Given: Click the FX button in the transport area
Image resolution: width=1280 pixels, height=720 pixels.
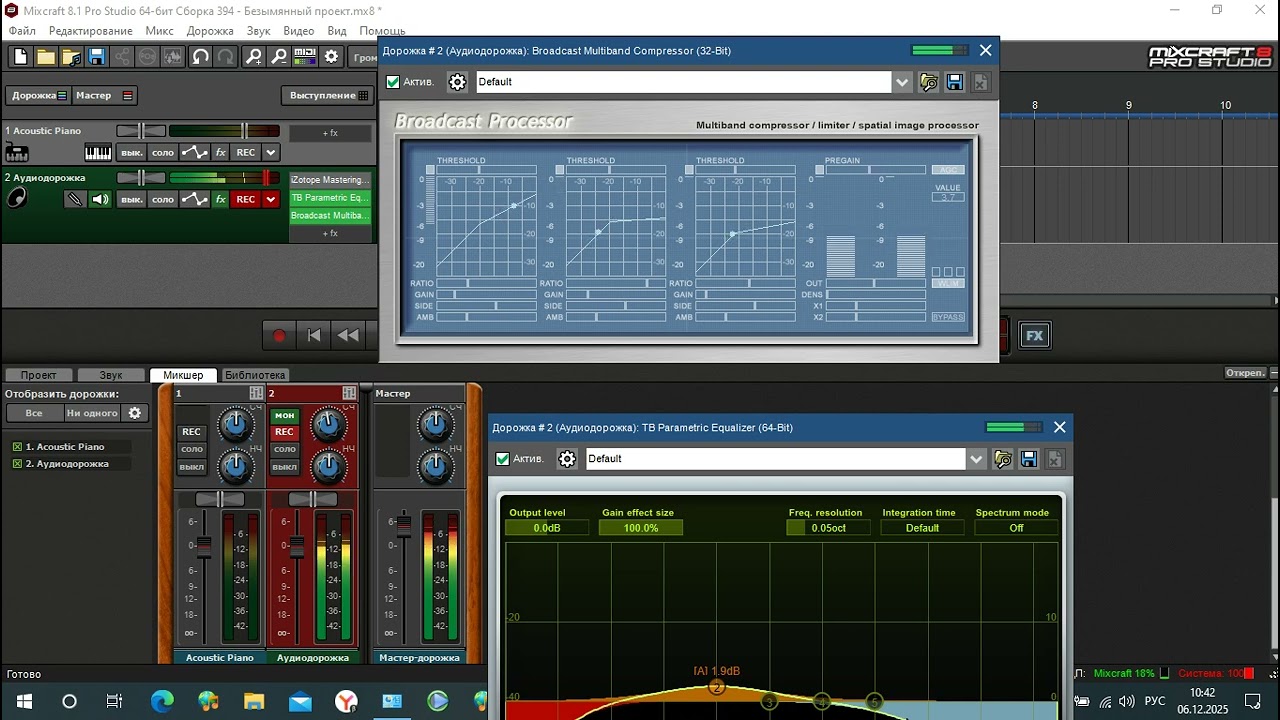Looking at the screenshot, I should (x=1035, y=336).
